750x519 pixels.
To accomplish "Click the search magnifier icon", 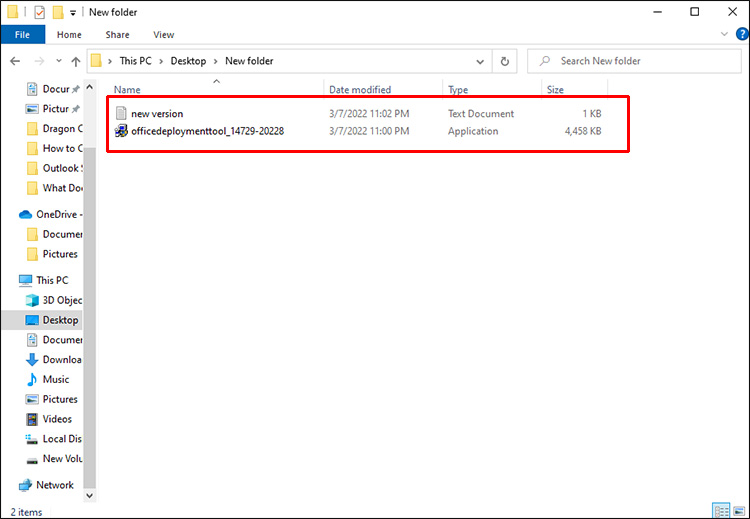I will [x=544, y=61].
